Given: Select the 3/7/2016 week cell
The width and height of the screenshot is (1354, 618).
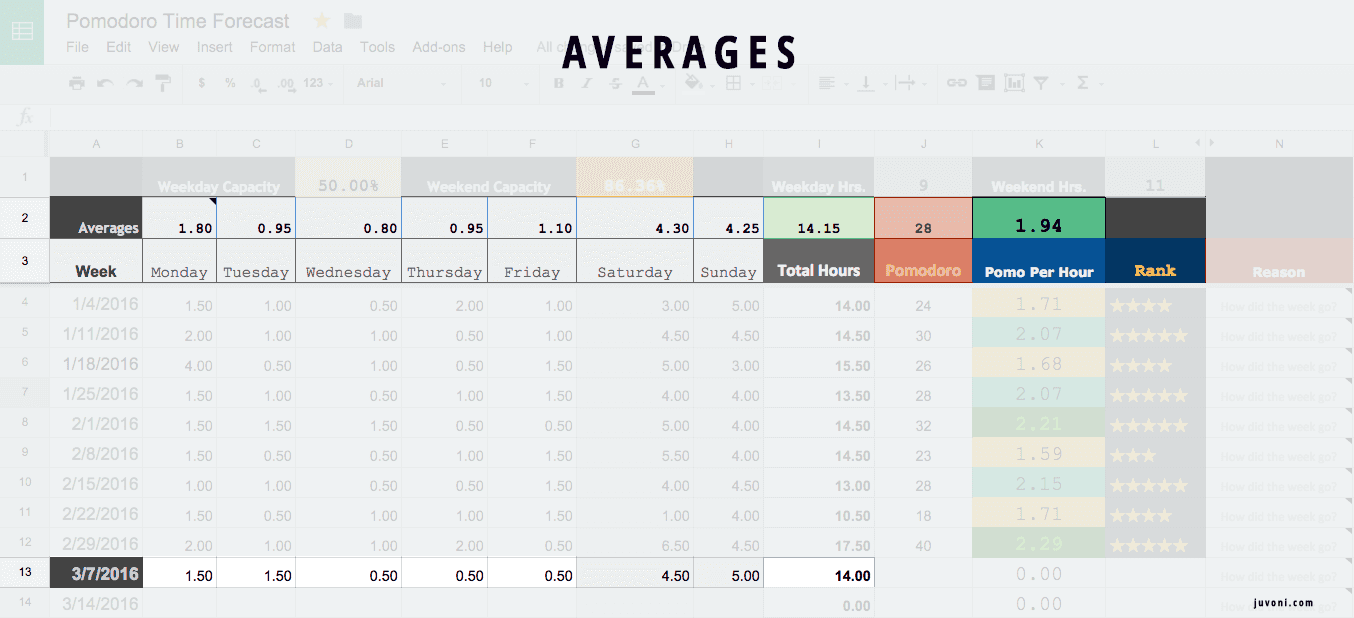Looking at the screenshot, I should [96, 573].
